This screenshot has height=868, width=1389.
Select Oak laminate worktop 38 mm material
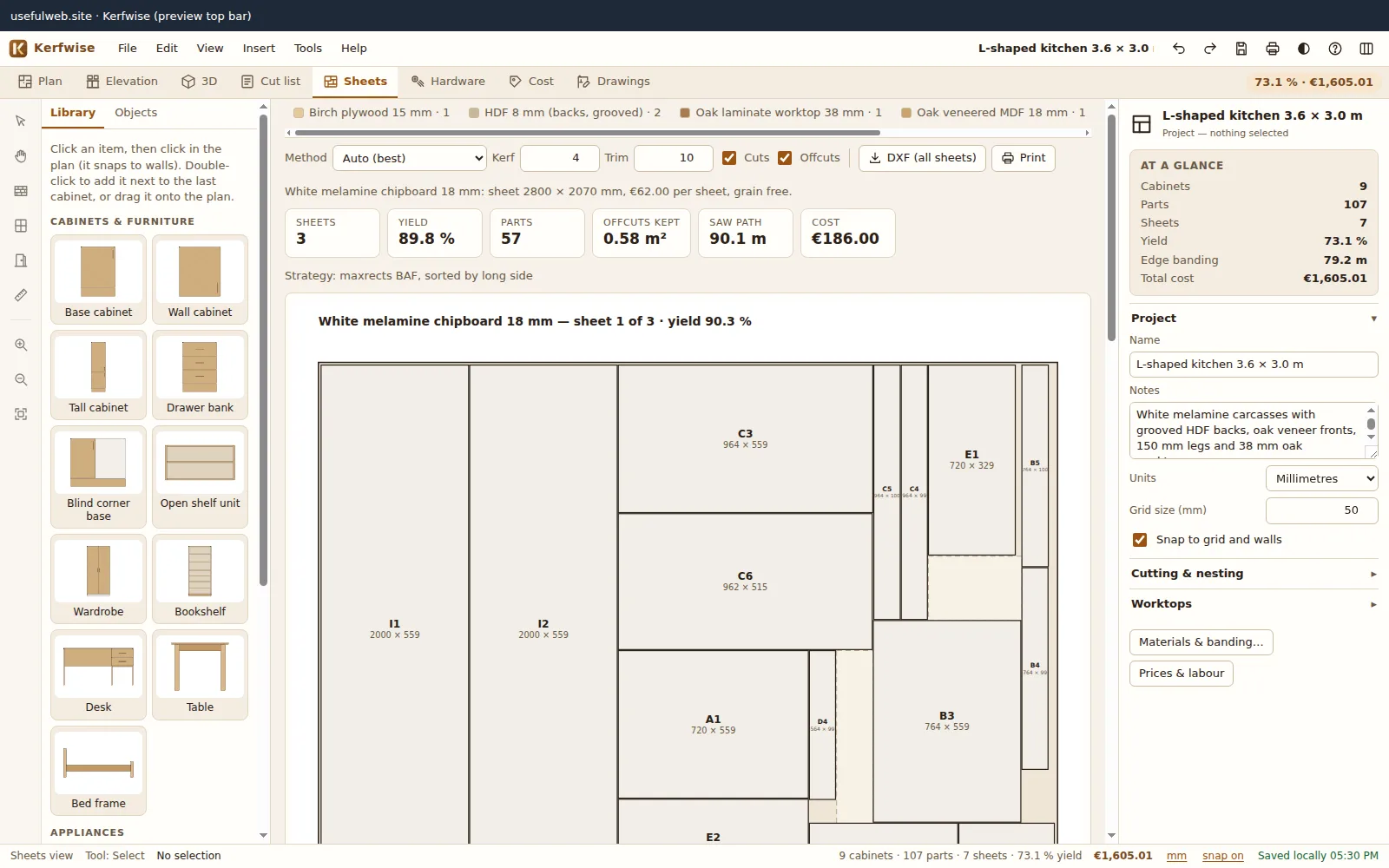[780, 113]
